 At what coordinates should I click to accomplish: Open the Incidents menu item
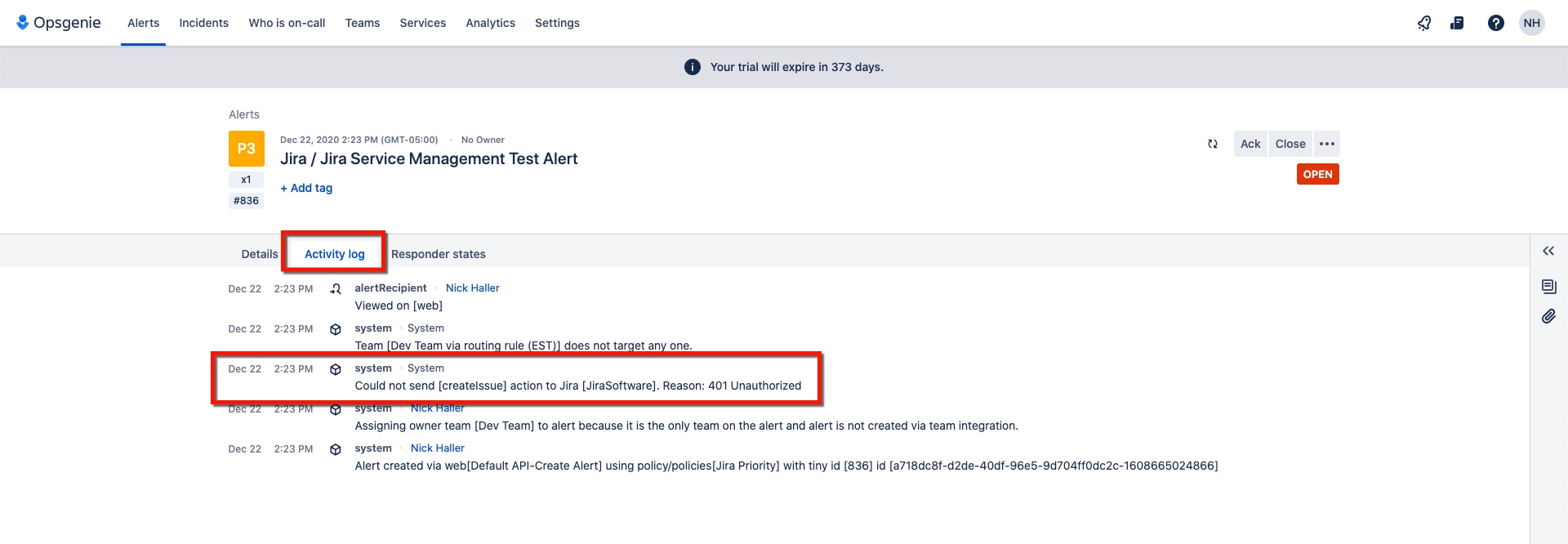pyautogui.click(x=204, y=23)
